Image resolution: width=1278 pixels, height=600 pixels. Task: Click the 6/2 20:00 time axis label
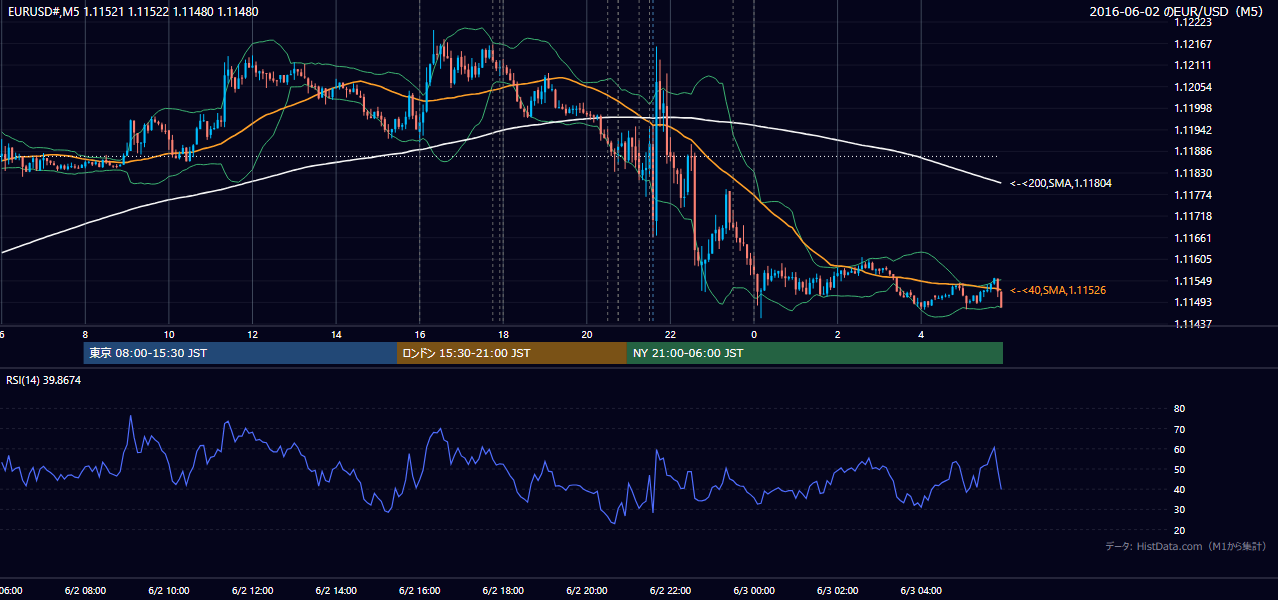586,591
